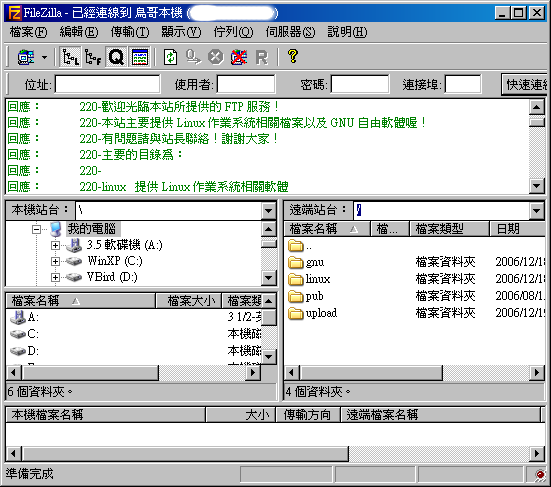The height and width of the screenshot is (487, 551).
Task: Click the red status indicator icon
Action: tap(539, 474)
